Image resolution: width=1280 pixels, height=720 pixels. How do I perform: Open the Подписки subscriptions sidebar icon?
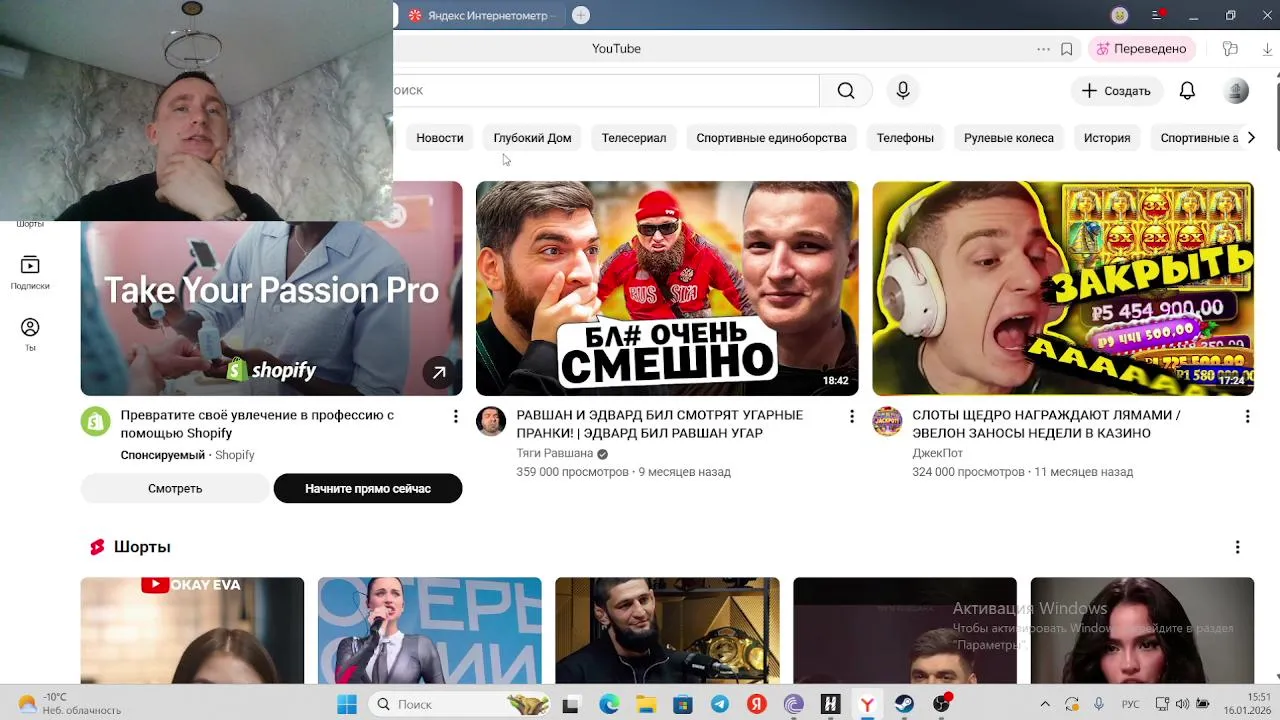click(x=30, y=273)
